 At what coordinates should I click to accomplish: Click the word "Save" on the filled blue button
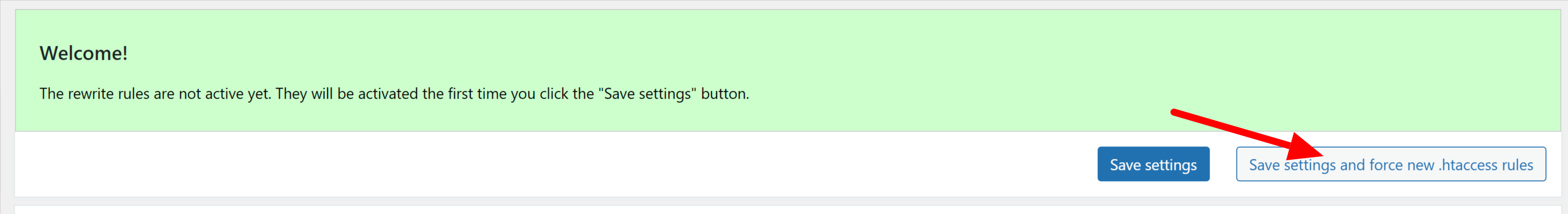coord(1125,165)
